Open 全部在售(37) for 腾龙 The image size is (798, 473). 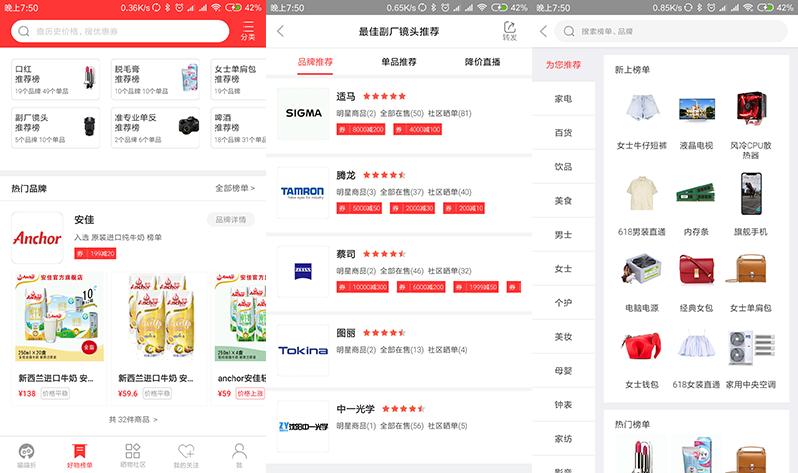click(402, 192)
